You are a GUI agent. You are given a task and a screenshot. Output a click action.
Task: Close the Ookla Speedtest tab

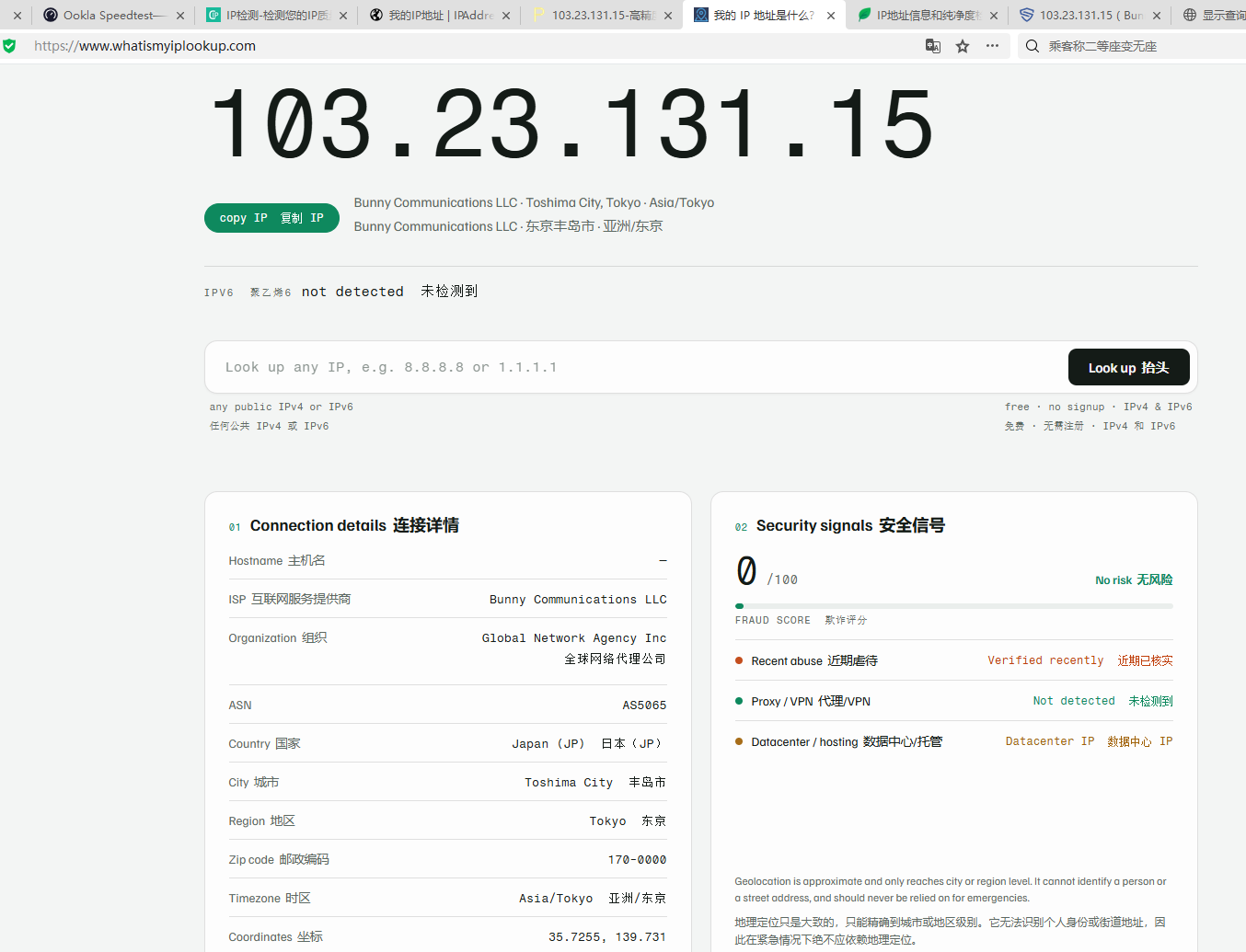point(180,16)
